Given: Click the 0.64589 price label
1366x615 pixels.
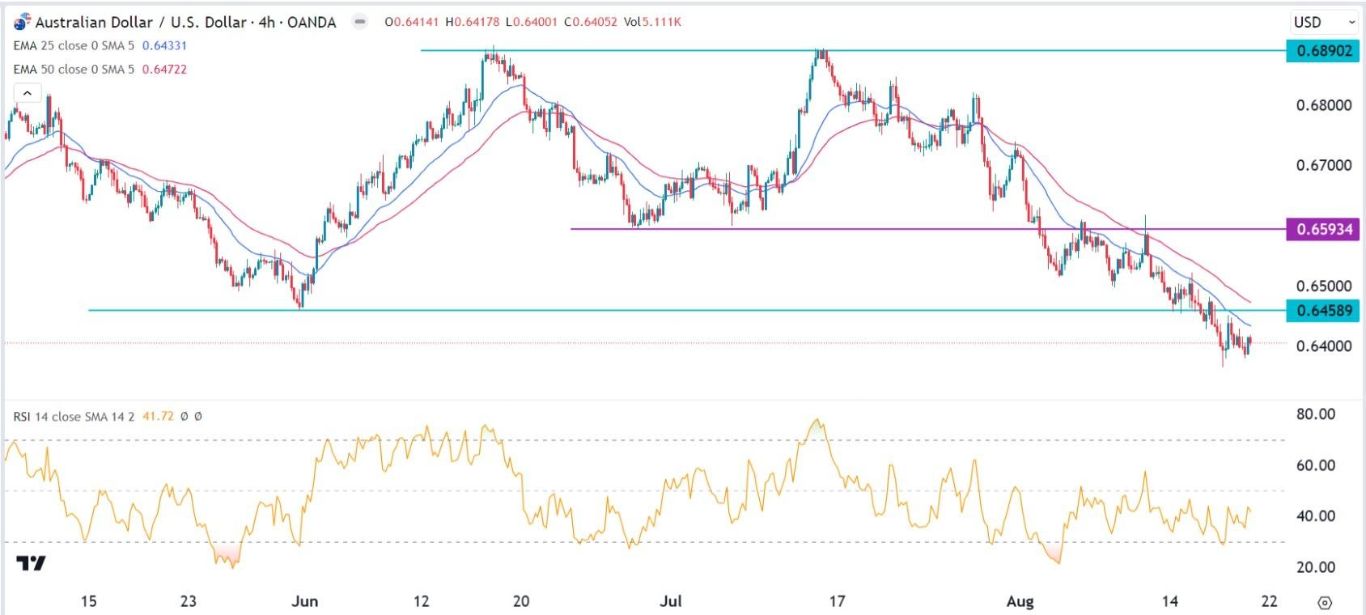Looking at the screenshot, I should [x=1323, y=311].
